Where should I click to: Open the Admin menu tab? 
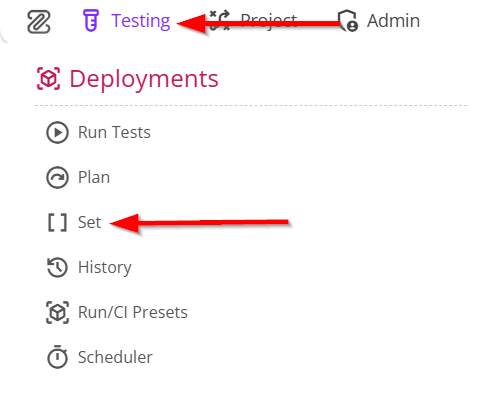click(379, 21)
